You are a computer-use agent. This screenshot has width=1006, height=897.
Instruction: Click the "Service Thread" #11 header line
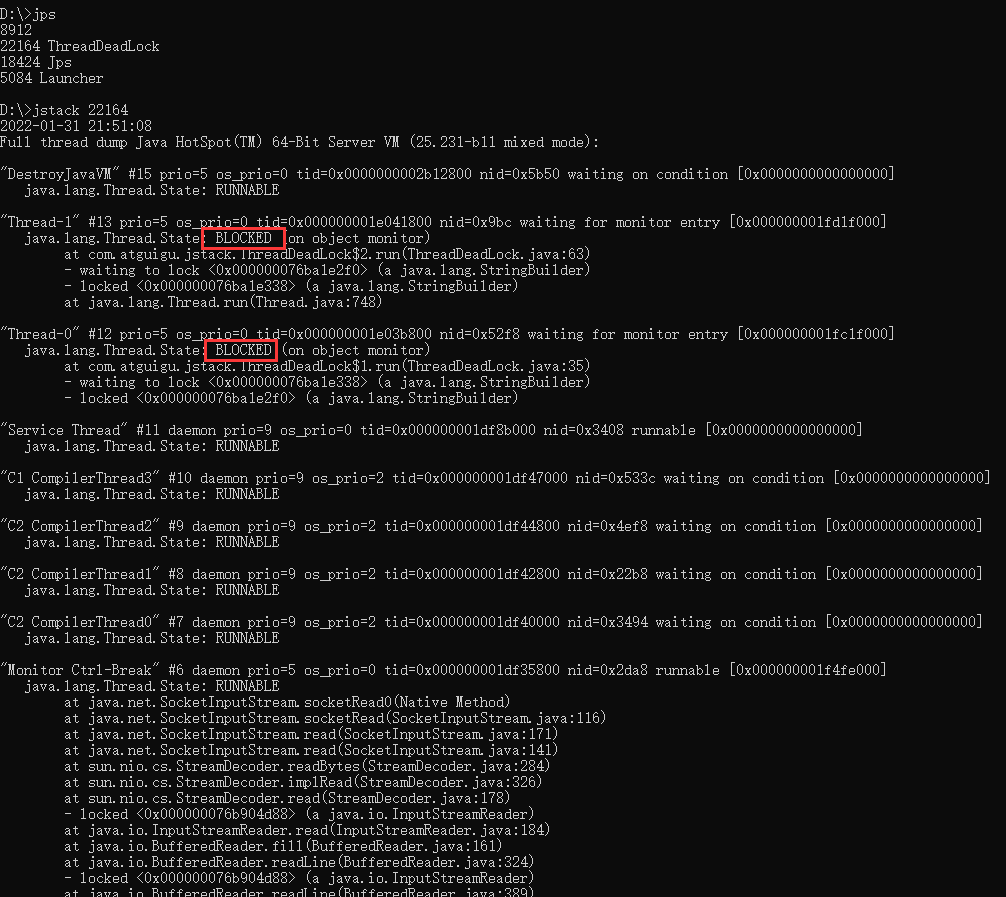(x=431, y=430)
